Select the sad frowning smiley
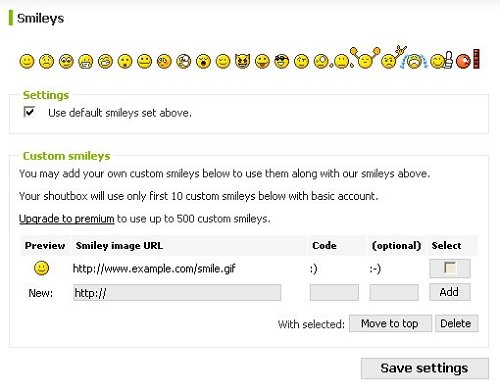Viewport: 500px width, 392px height. [46, 61]
